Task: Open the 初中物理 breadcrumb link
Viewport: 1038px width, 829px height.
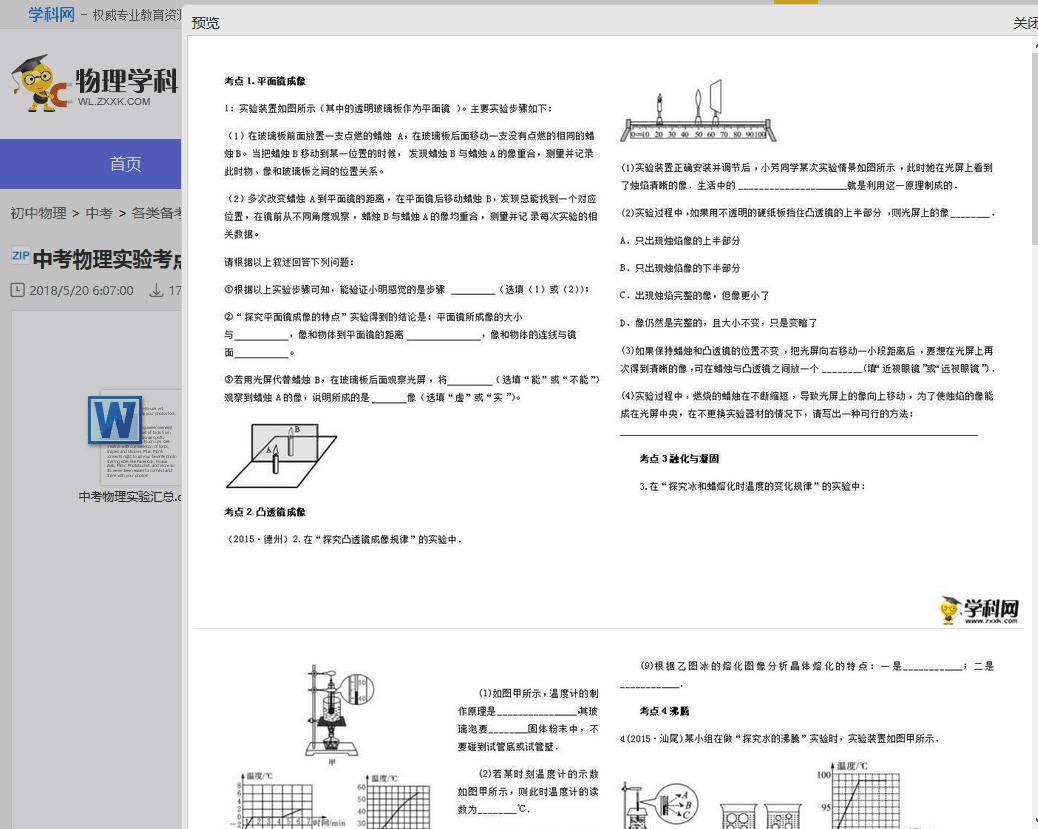Action: coord(37,214)
